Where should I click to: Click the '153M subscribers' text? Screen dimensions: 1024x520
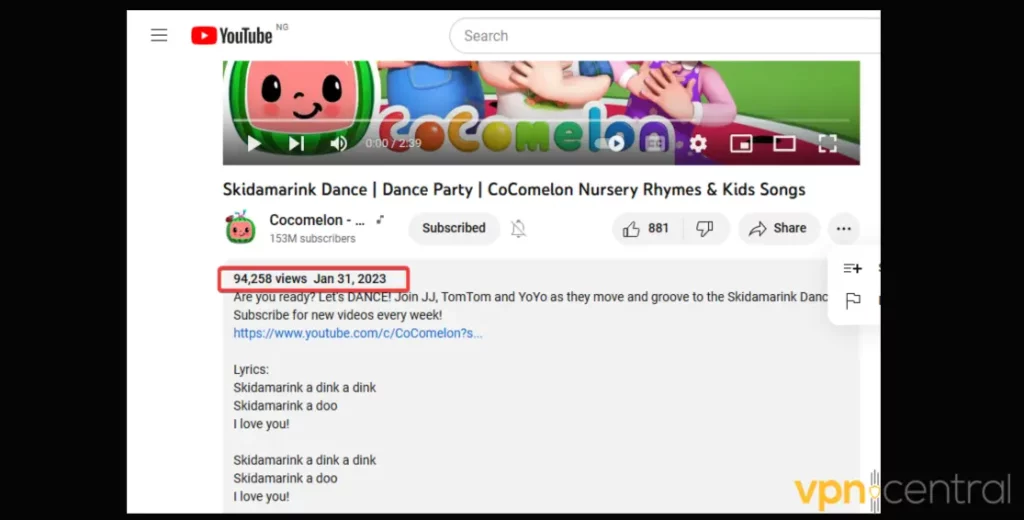312,238
